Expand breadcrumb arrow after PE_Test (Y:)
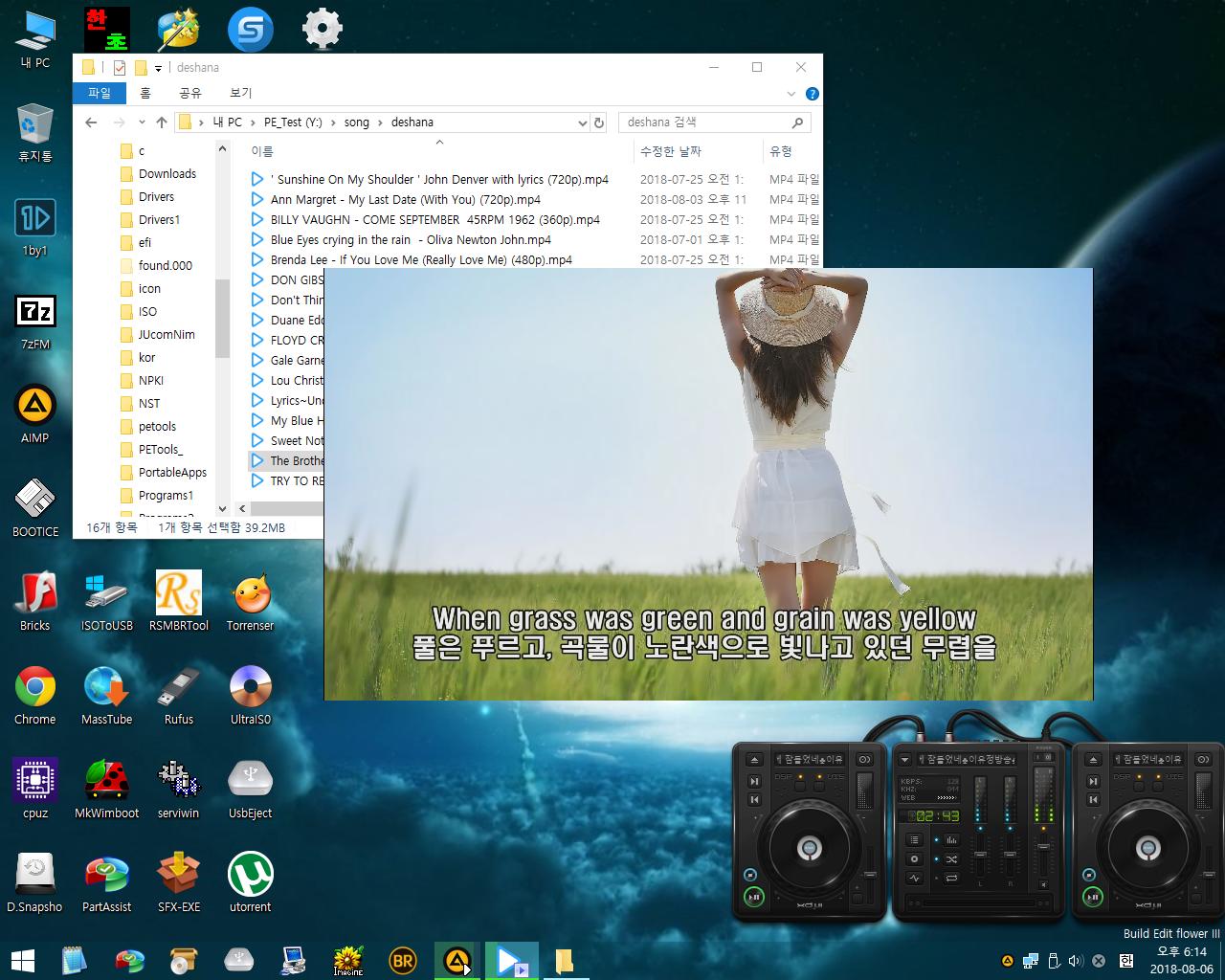The image size is (1225, 980). click(x=334, y=122)
